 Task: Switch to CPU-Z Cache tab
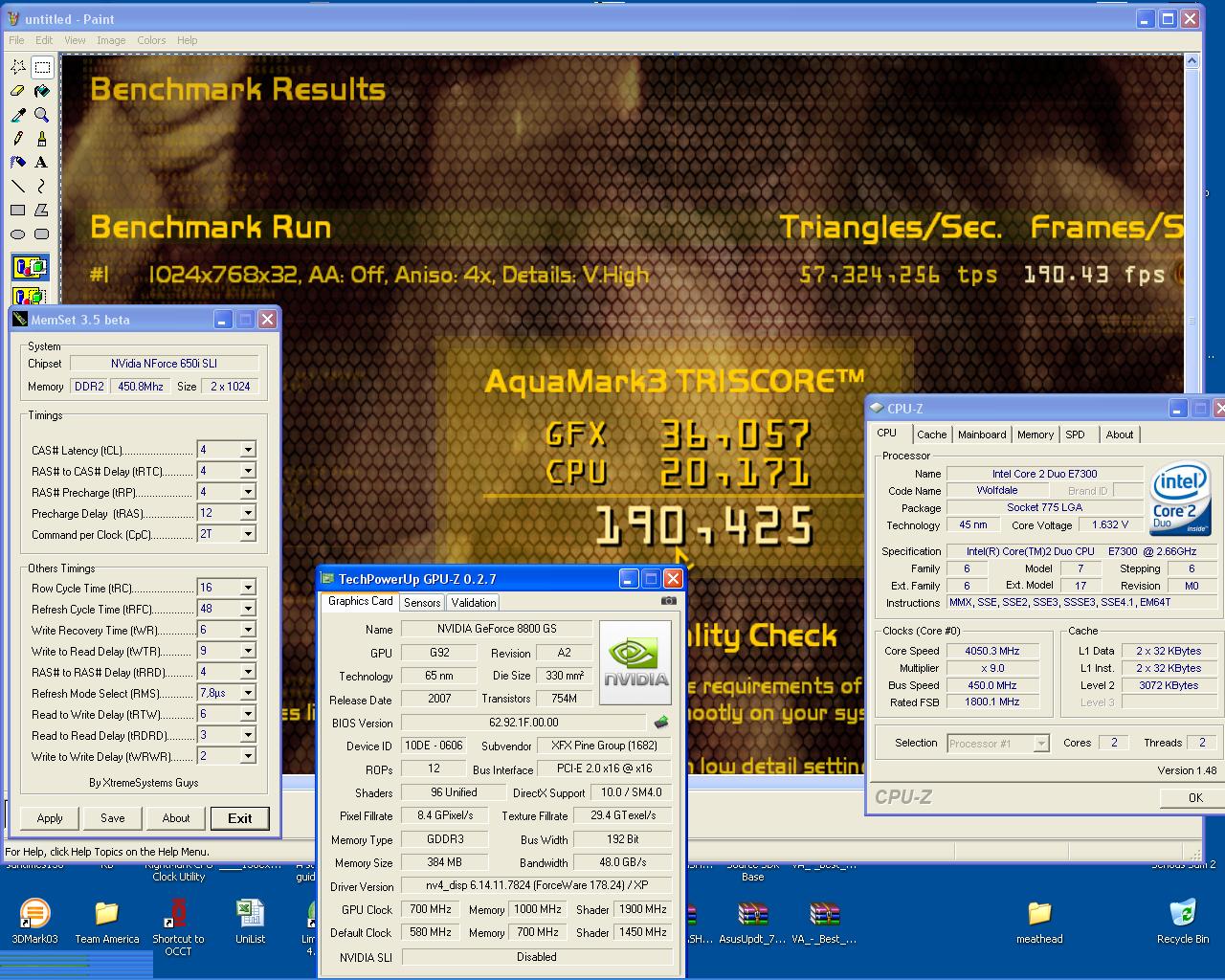(x=931, y=434)
